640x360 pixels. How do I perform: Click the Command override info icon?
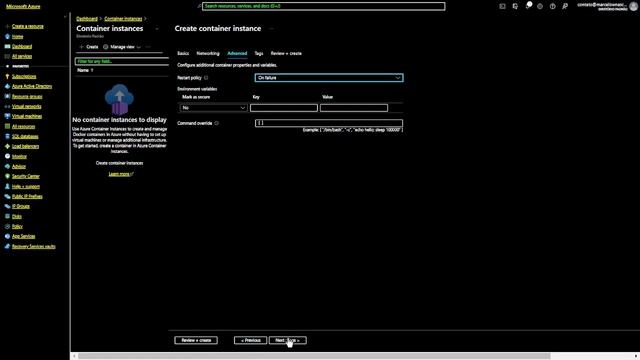point(217,123)
